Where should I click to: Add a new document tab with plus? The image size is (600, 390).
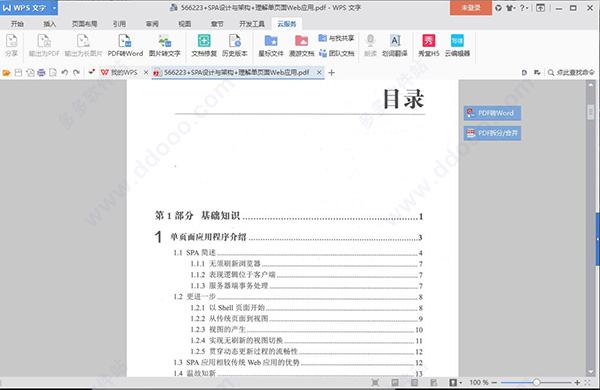tap(331, 72)
